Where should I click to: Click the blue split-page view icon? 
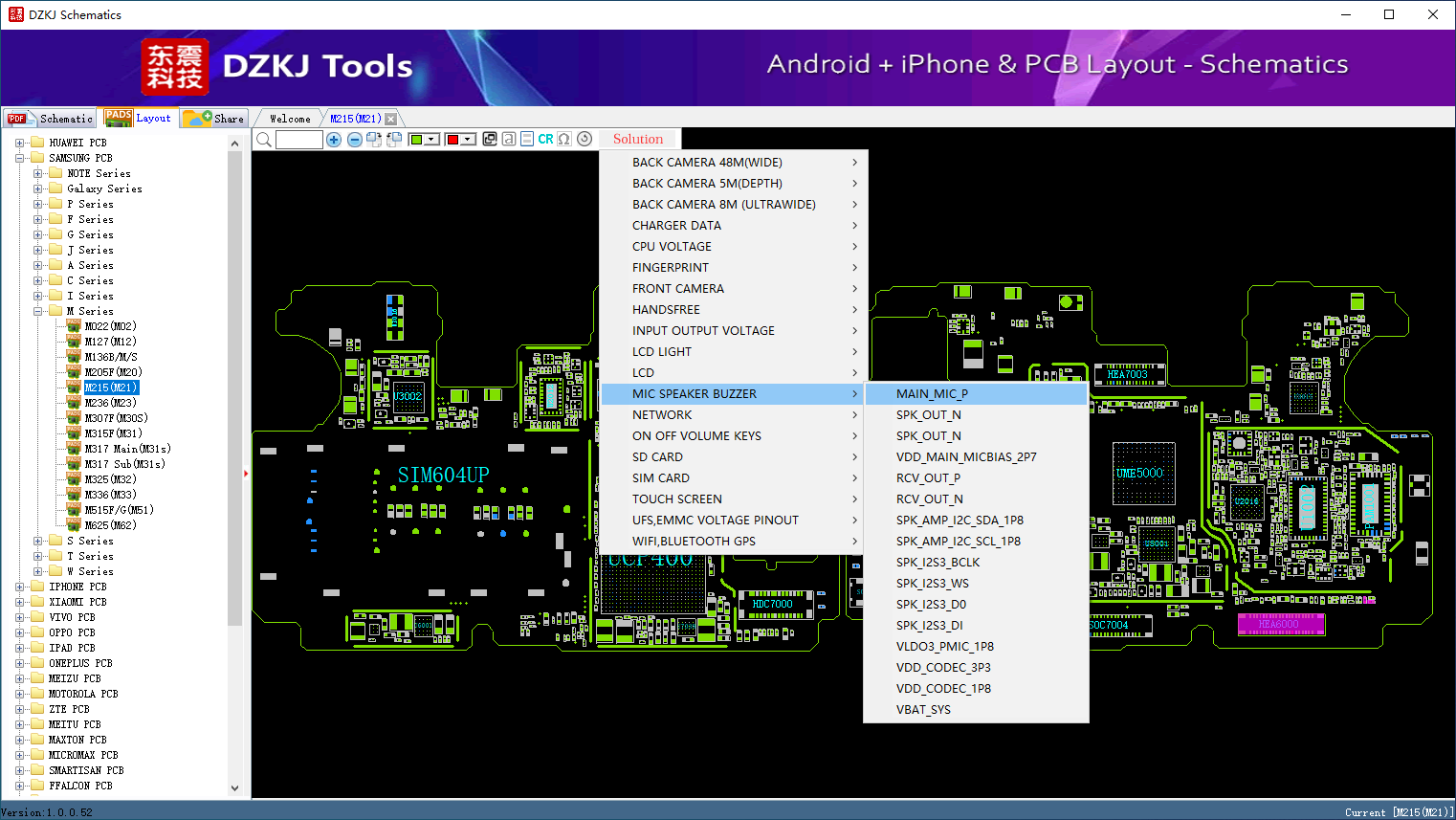[527, 139]
